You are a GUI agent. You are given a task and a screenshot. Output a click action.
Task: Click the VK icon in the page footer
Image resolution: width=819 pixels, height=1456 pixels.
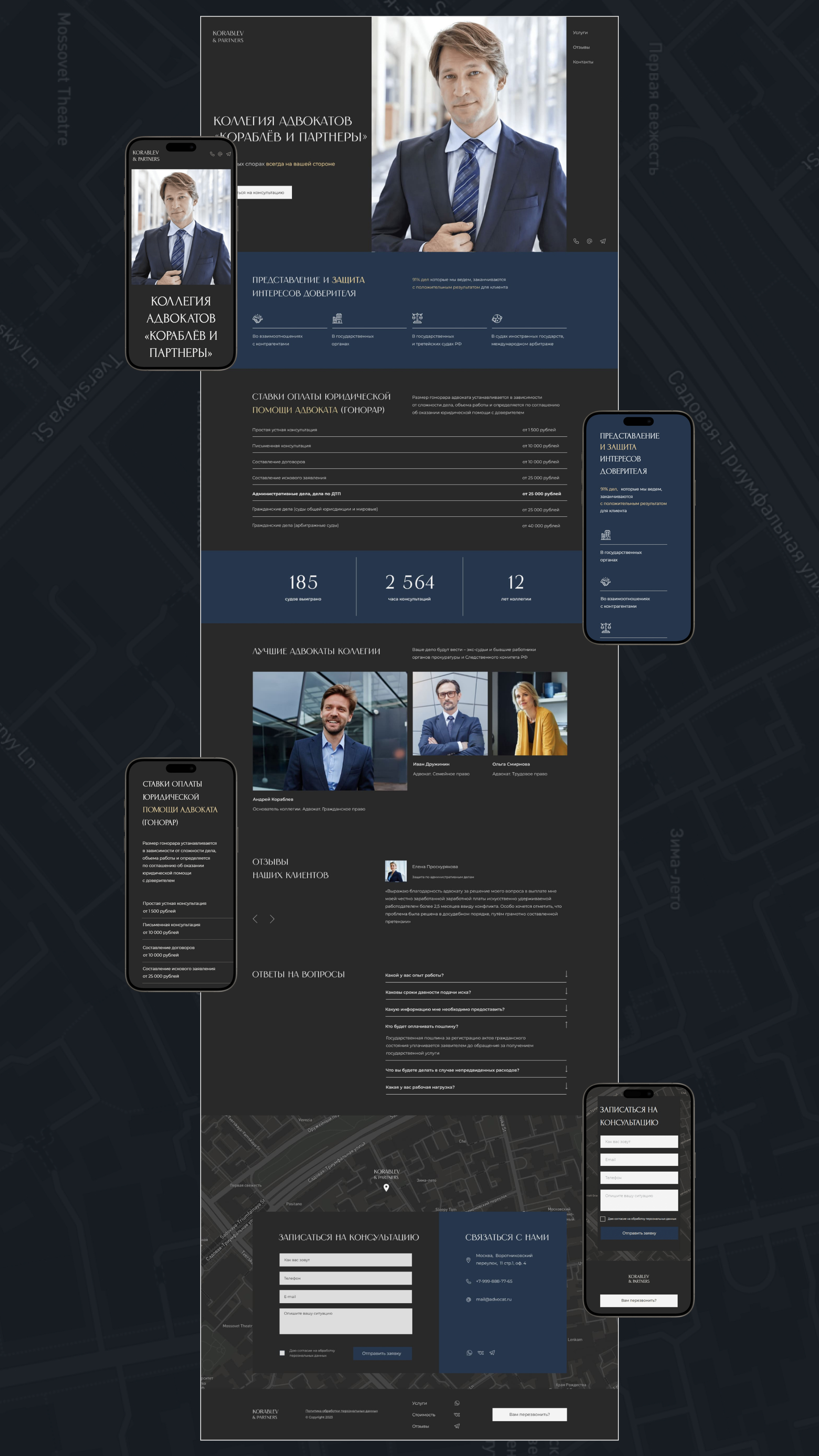(x=457, y=1415)
